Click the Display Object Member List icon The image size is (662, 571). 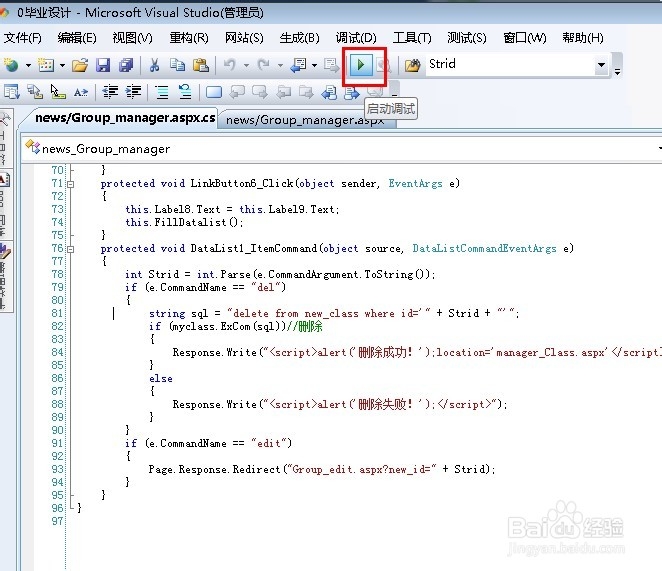[12, 91]
